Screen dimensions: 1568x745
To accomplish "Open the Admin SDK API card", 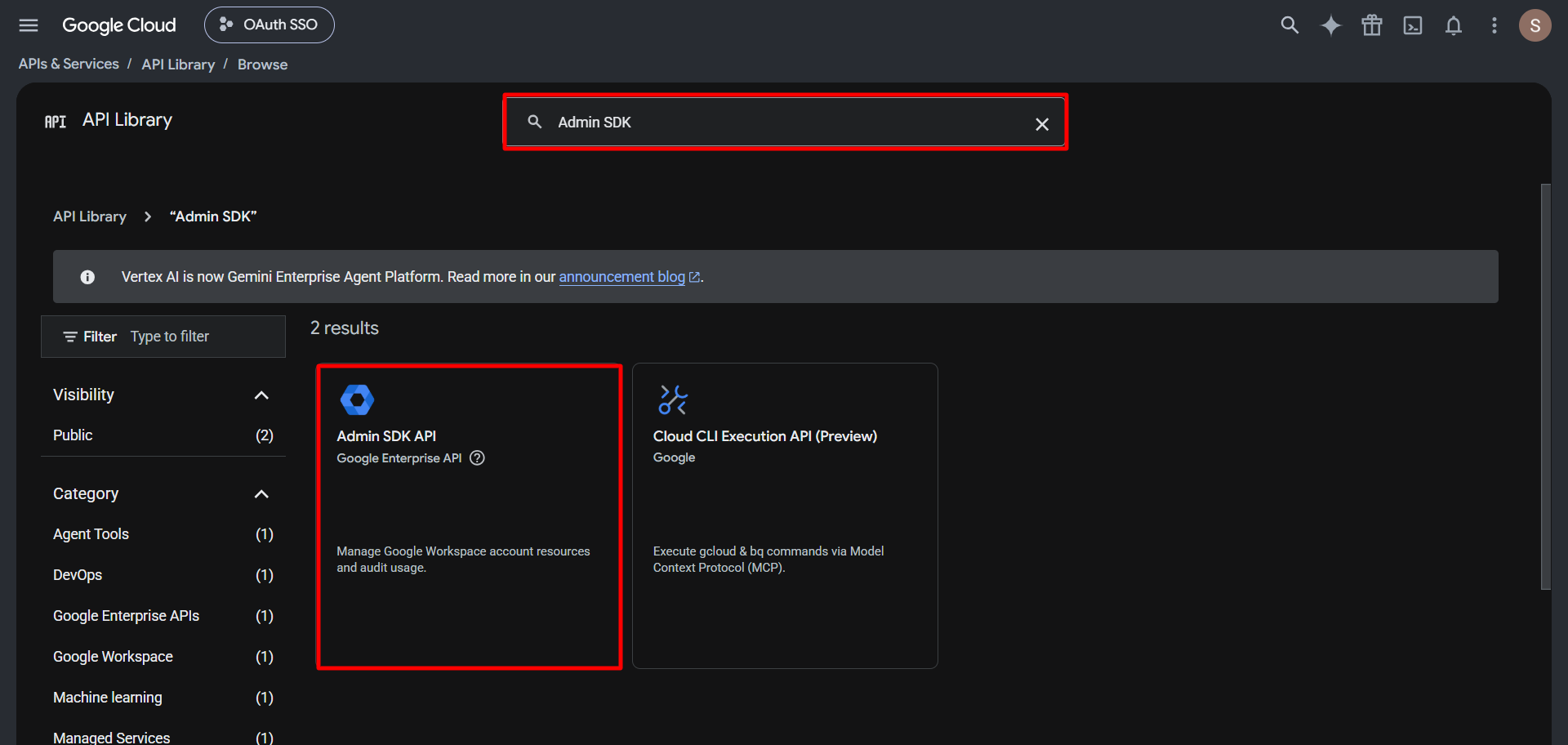I will tap(469, 516).
